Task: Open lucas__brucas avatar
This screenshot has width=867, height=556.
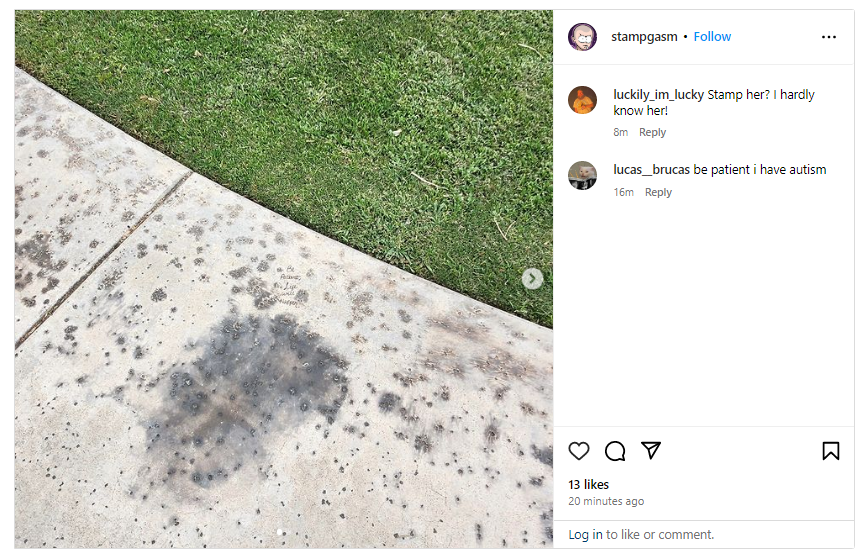Action: coord(582,175)
